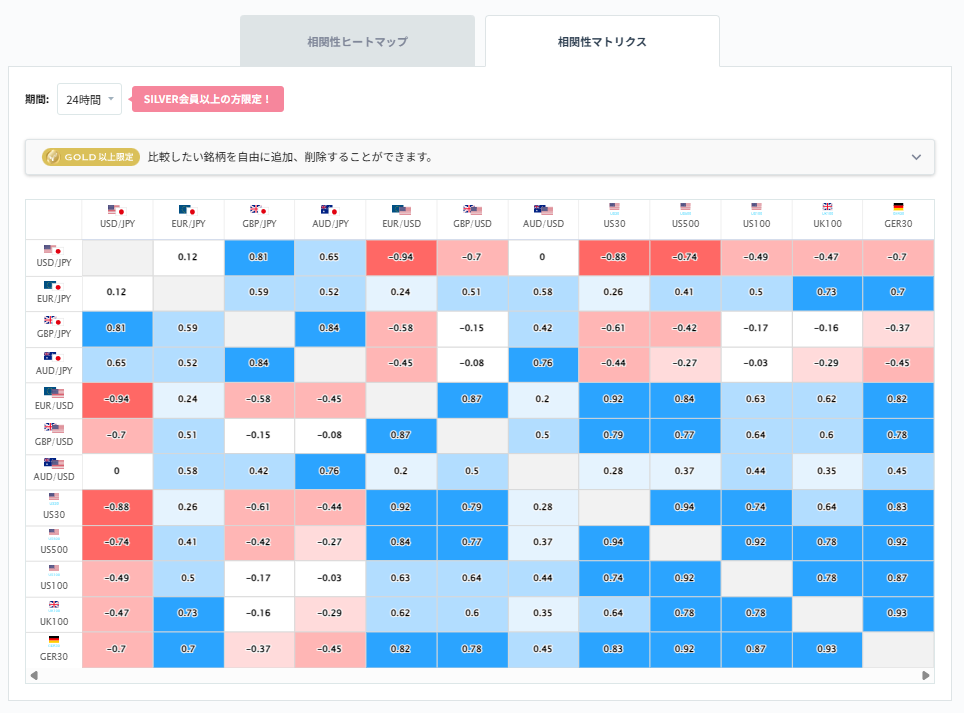This screenshot has height=713, width=964.
Task: Click the EUR/JPY flag icon in row header
Action: [53, 284]
